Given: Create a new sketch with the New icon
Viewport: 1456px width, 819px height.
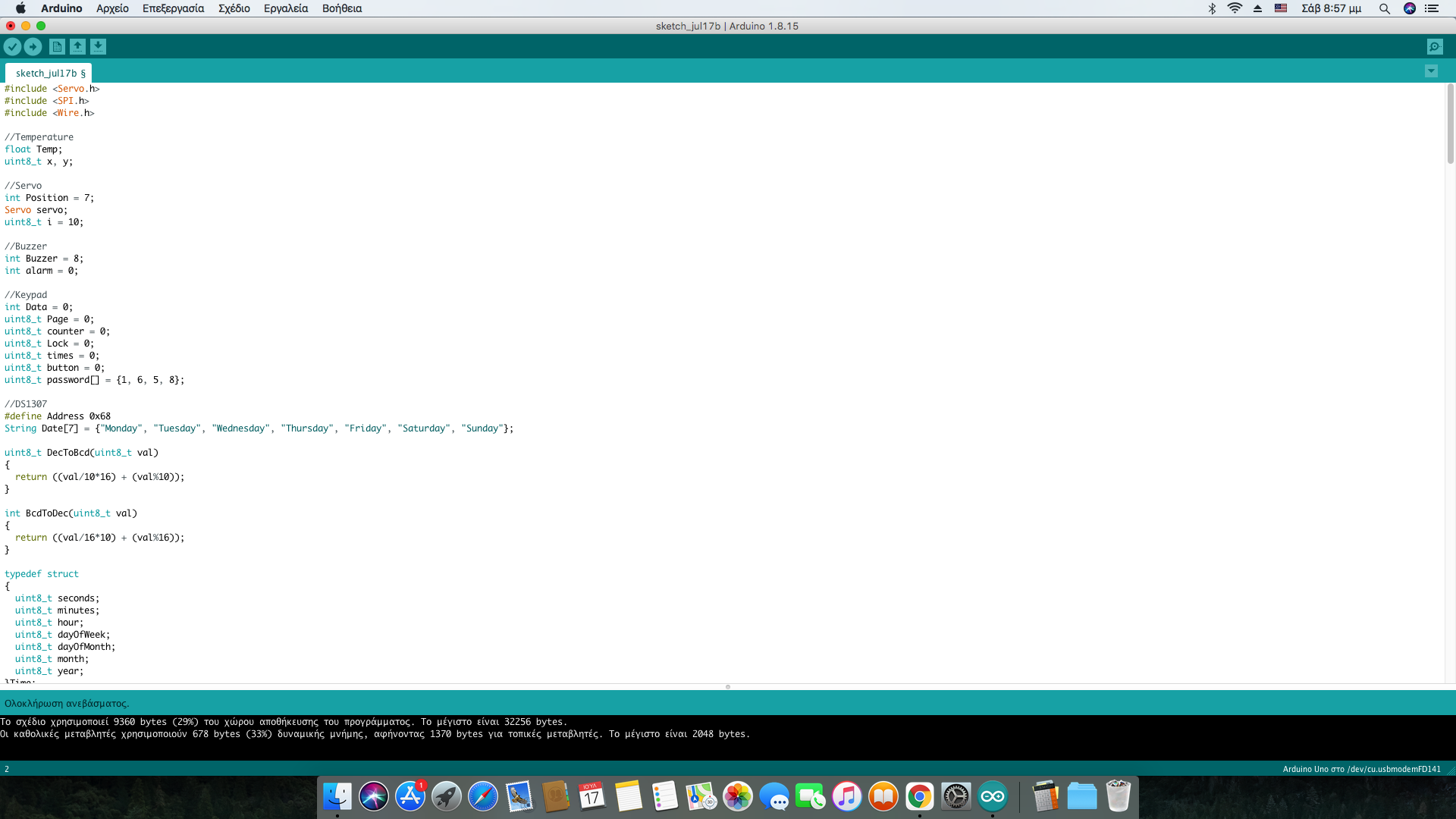Looking at the screenshot, I should click(x=57, y=47).
